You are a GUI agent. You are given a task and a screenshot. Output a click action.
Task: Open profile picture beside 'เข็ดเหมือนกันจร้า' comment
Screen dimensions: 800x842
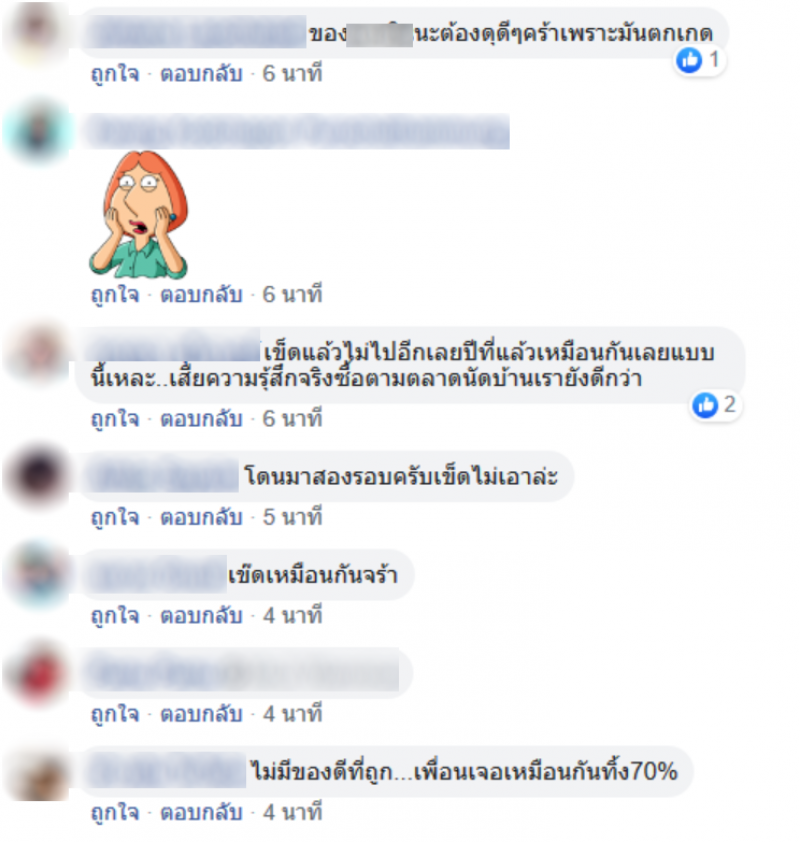(37, 574)
